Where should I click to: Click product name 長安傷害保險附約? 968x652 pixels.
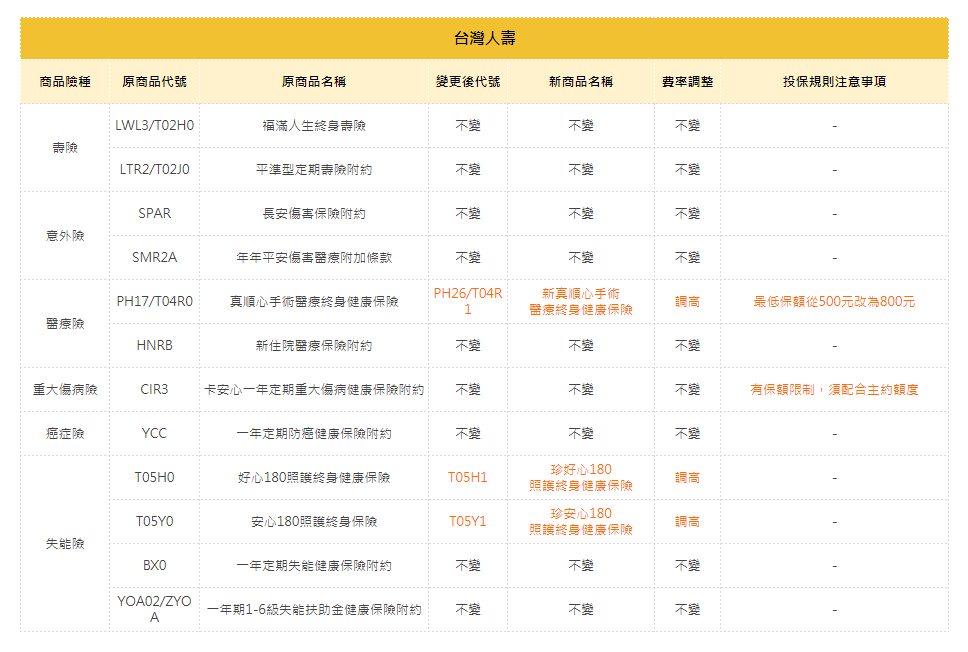pos(314,214)
